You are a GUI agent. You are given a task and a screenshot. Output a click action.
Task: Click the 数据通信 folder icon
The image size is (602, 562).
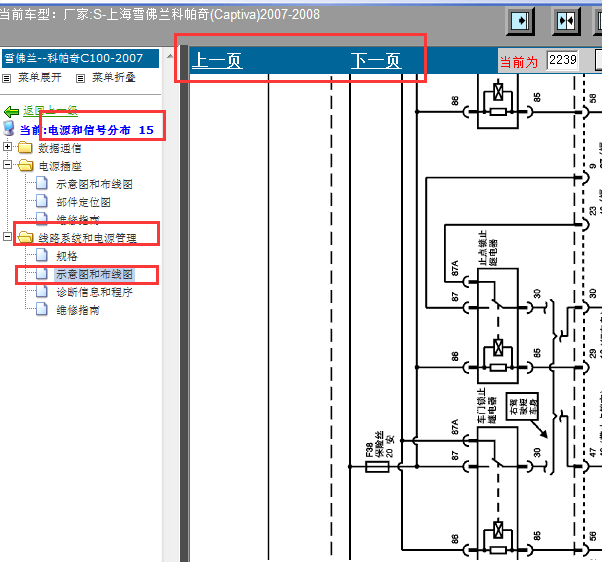point(25,147)
